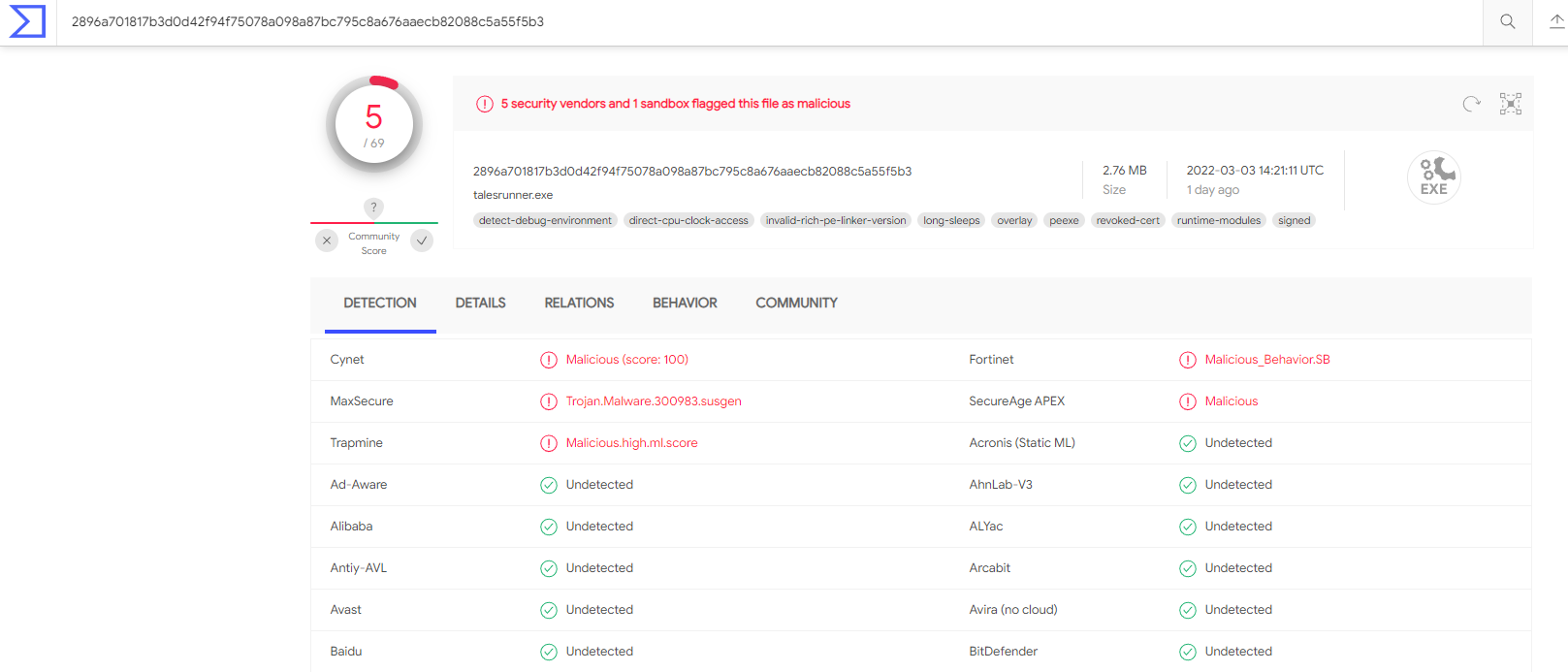Open the similarity graph icon
The height and width of the screenshot is (672, 1568).
pyautogui.click(x=1511, y=104)
